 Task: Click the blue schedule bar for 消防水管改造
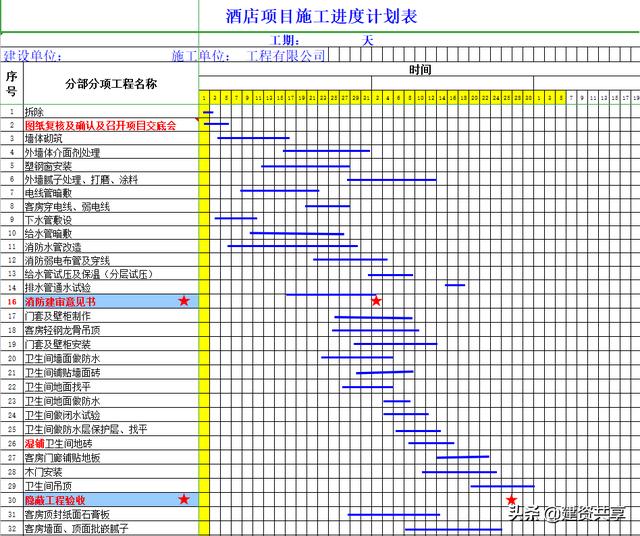[x=293, y=246]
